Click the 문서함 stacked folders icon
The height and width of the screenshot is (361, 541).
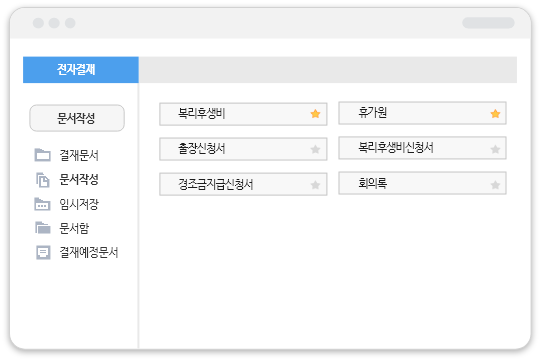click(43, 228)
